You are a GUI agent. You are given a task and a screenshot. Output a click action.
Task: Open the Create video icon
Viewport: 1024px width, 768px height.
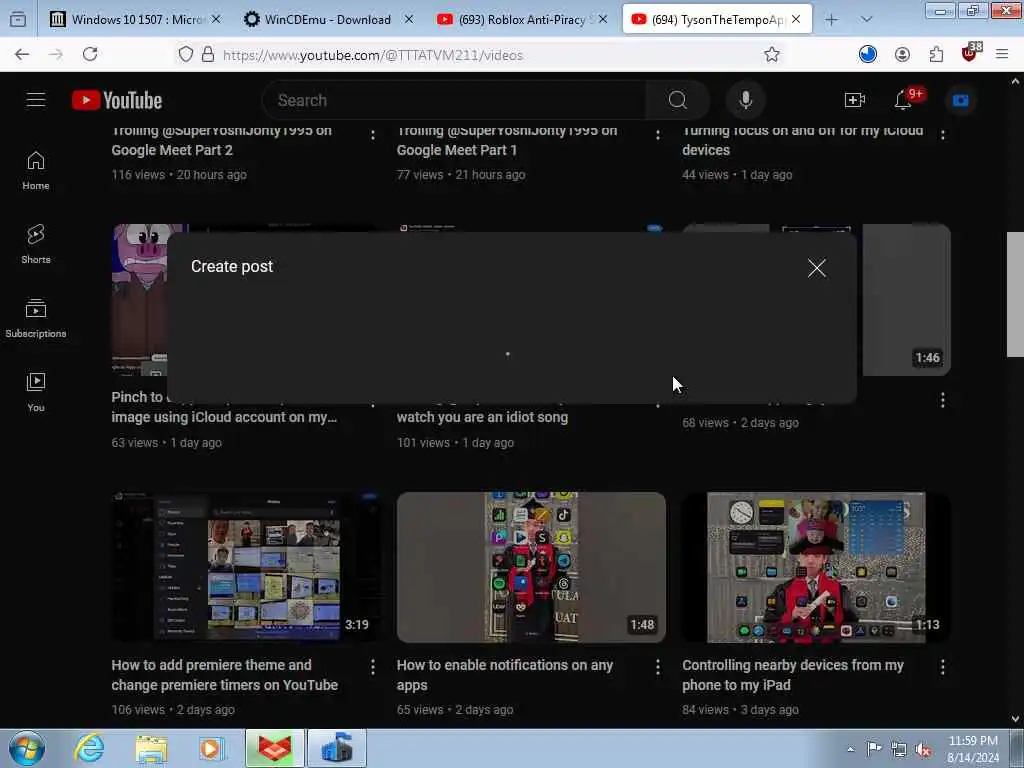(854, 100)
